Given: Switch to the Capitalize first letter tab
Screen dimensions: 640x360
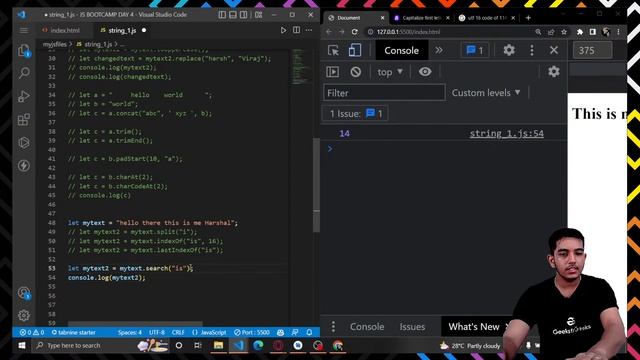Looking at the screenshot, I should (x=421, y=18).
